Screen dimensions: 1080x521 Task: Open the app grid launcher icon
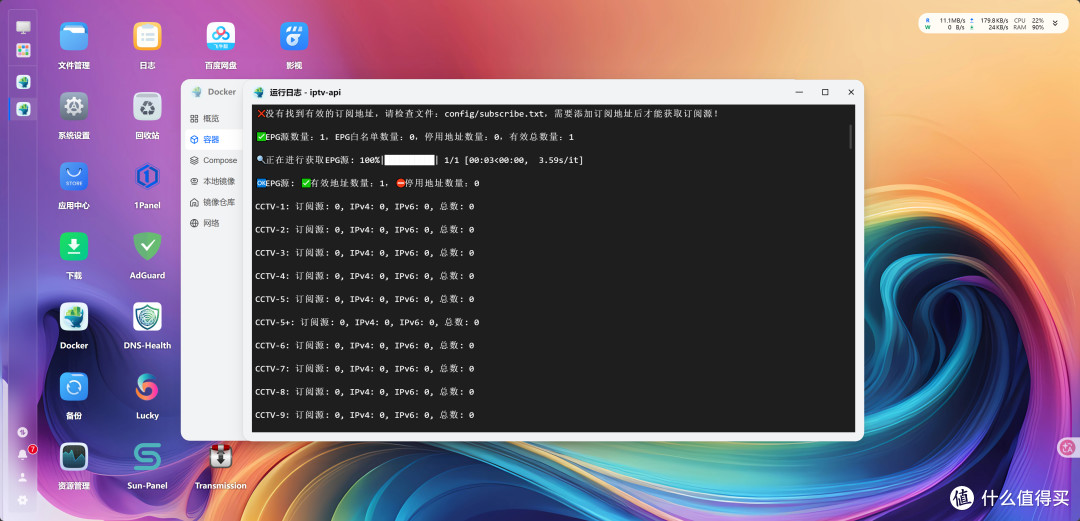[23, 50]
